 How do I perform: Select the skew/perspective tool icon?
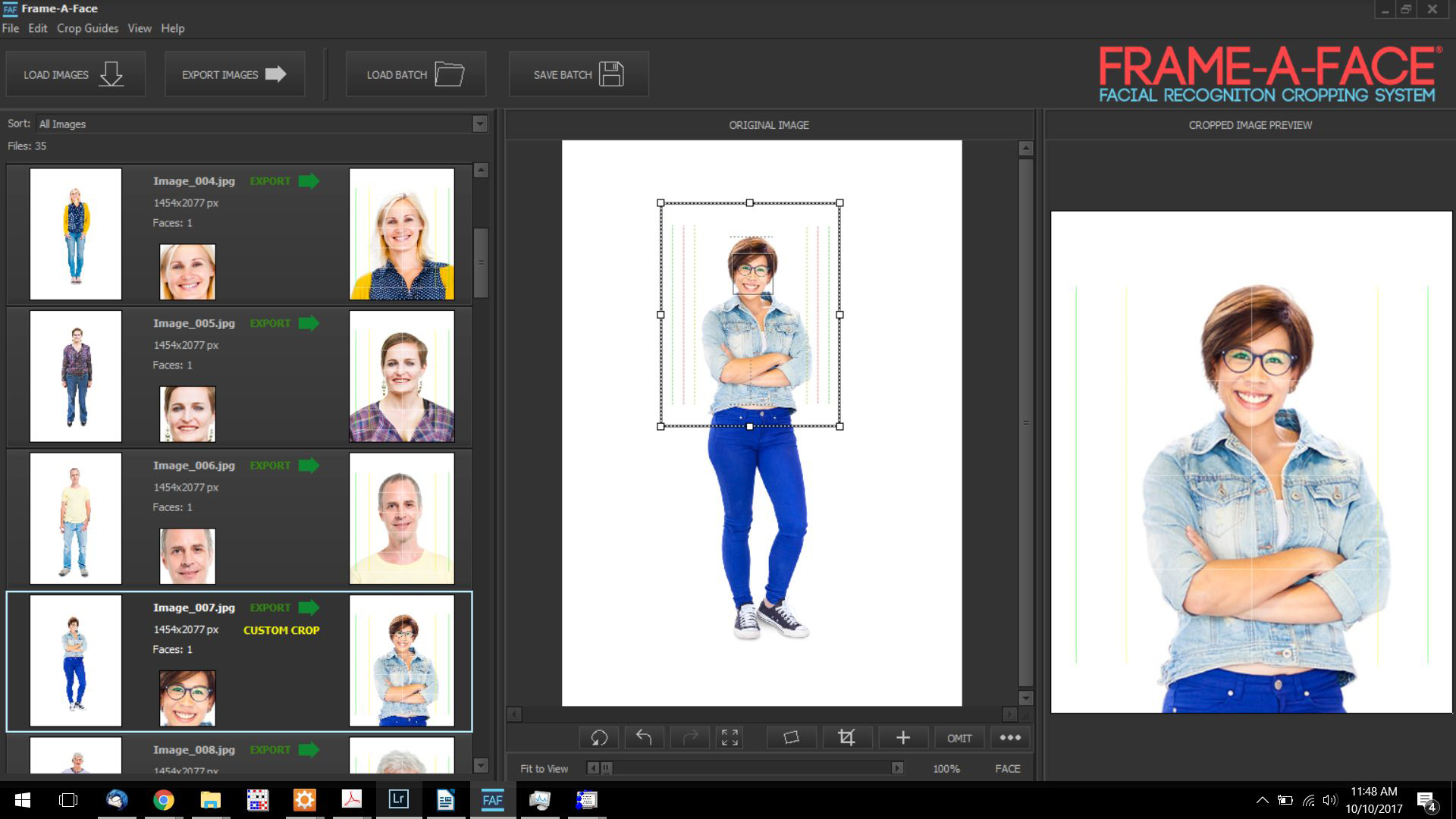pos(791,737)
